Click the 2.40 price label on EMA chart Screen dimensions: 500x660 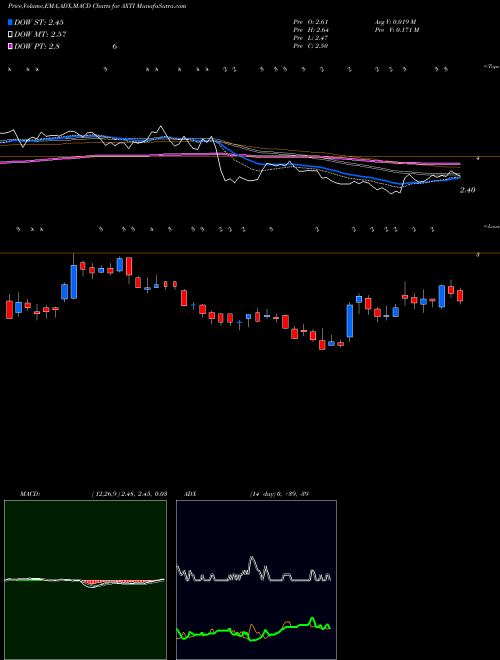tap(468, 190)
